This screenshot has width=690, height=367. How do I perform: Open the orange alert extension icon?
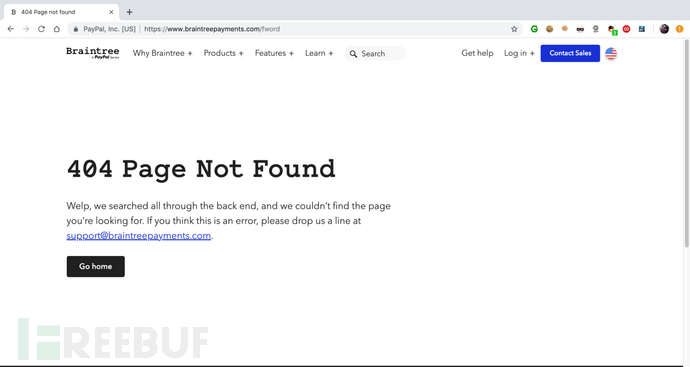[x=679, y=29]
